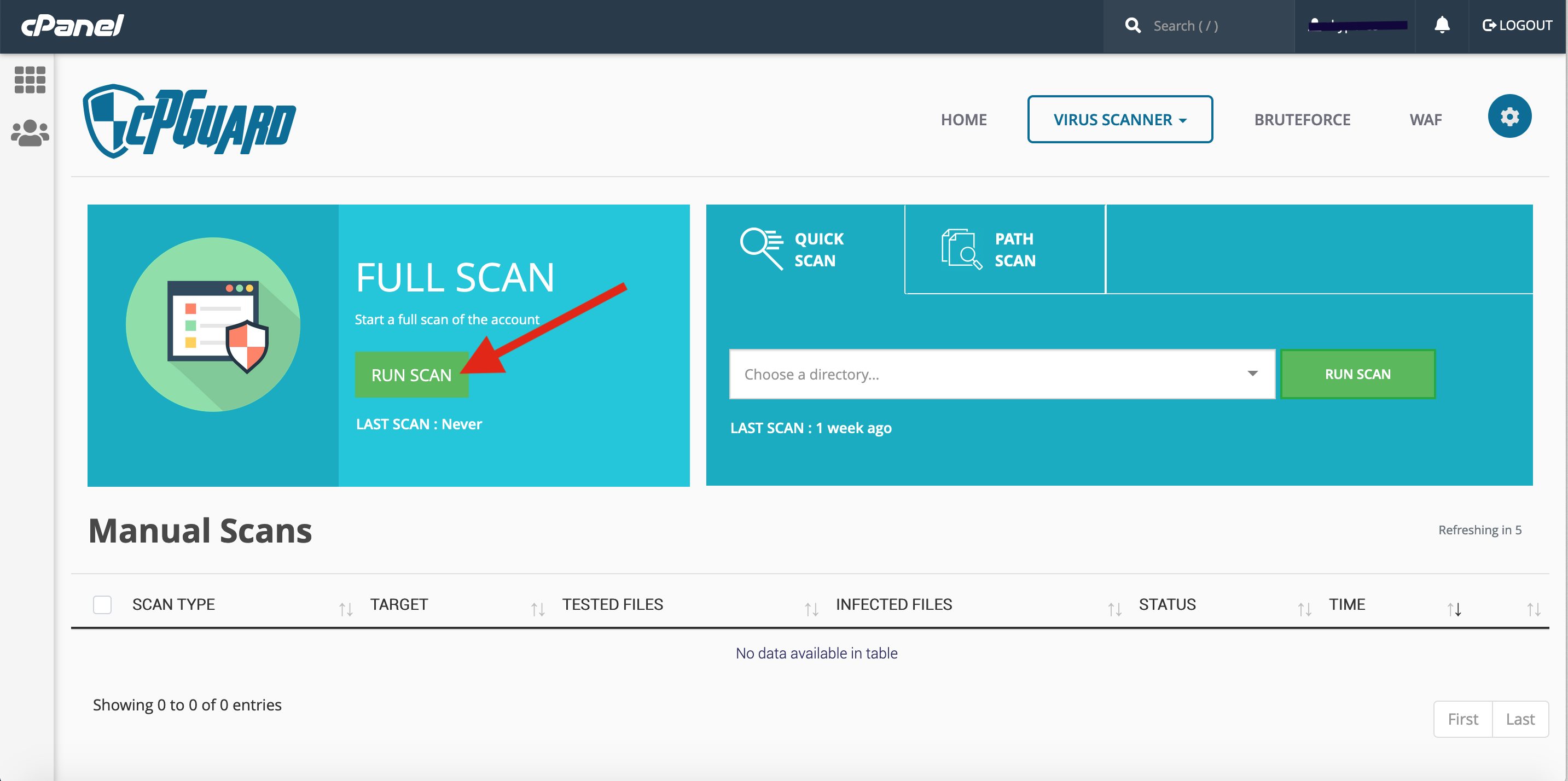
Task: Run the quick scan with RUN SCAN
Action: pos(1357,374)
